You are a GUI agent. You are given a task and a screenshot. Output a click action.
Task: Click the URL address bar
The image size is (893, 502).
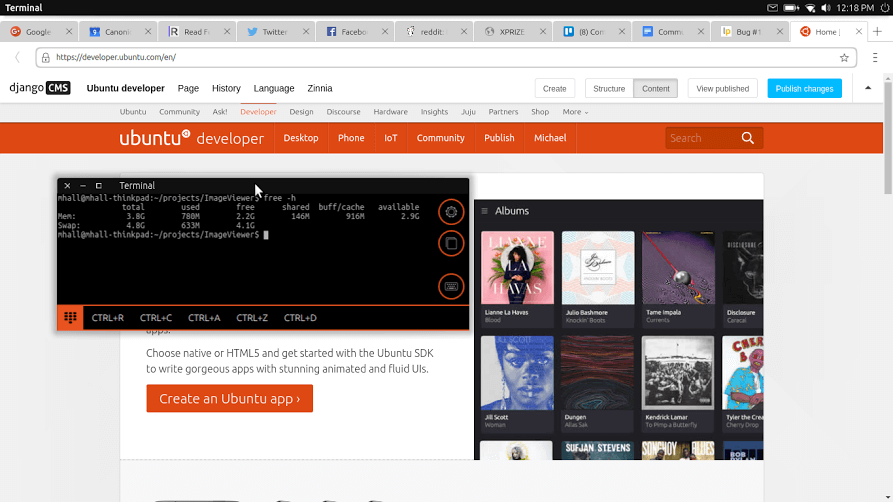(x=446, y=57)
